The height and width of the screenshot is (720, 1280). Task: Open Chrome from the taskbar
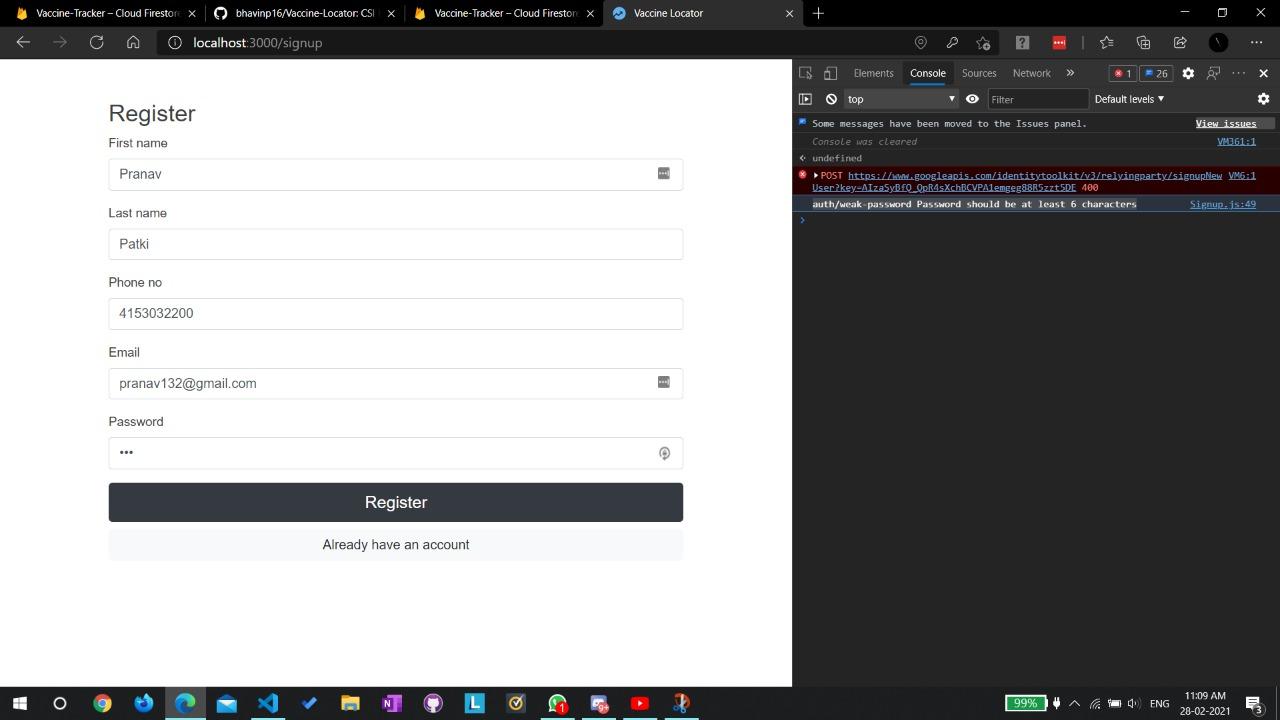(102, 703)
